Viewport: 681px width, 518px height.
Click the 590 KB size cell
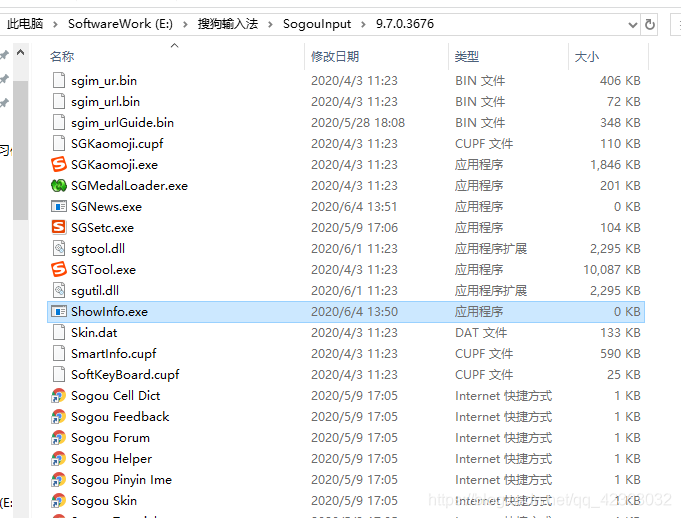(x=621, y=353)
